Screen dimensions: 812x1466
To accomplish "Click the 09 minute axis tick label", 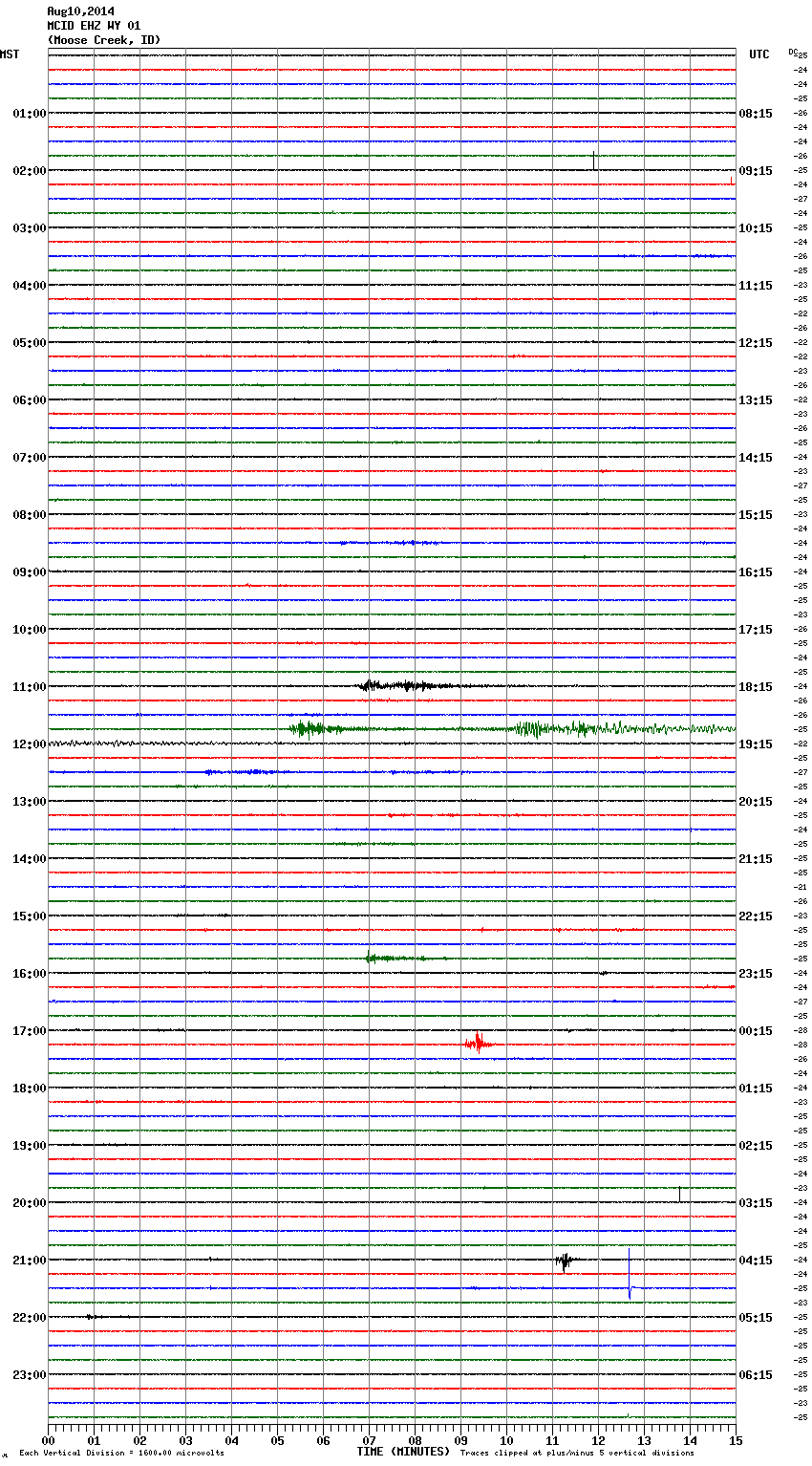I will pyautogui.click(x=461, y=1440).
